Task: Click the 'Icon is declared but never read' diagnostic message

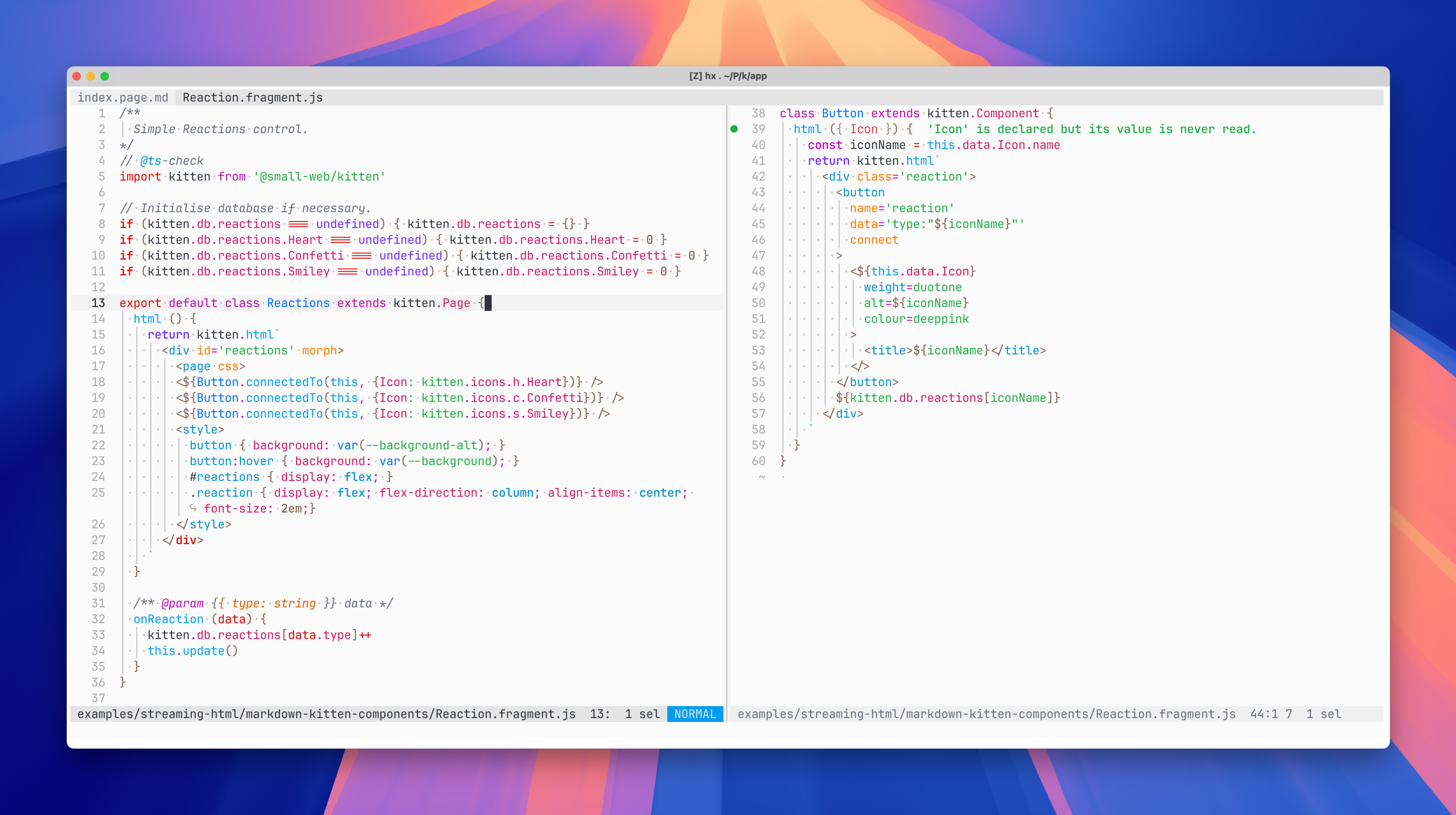Action: tap(1091, 129)
